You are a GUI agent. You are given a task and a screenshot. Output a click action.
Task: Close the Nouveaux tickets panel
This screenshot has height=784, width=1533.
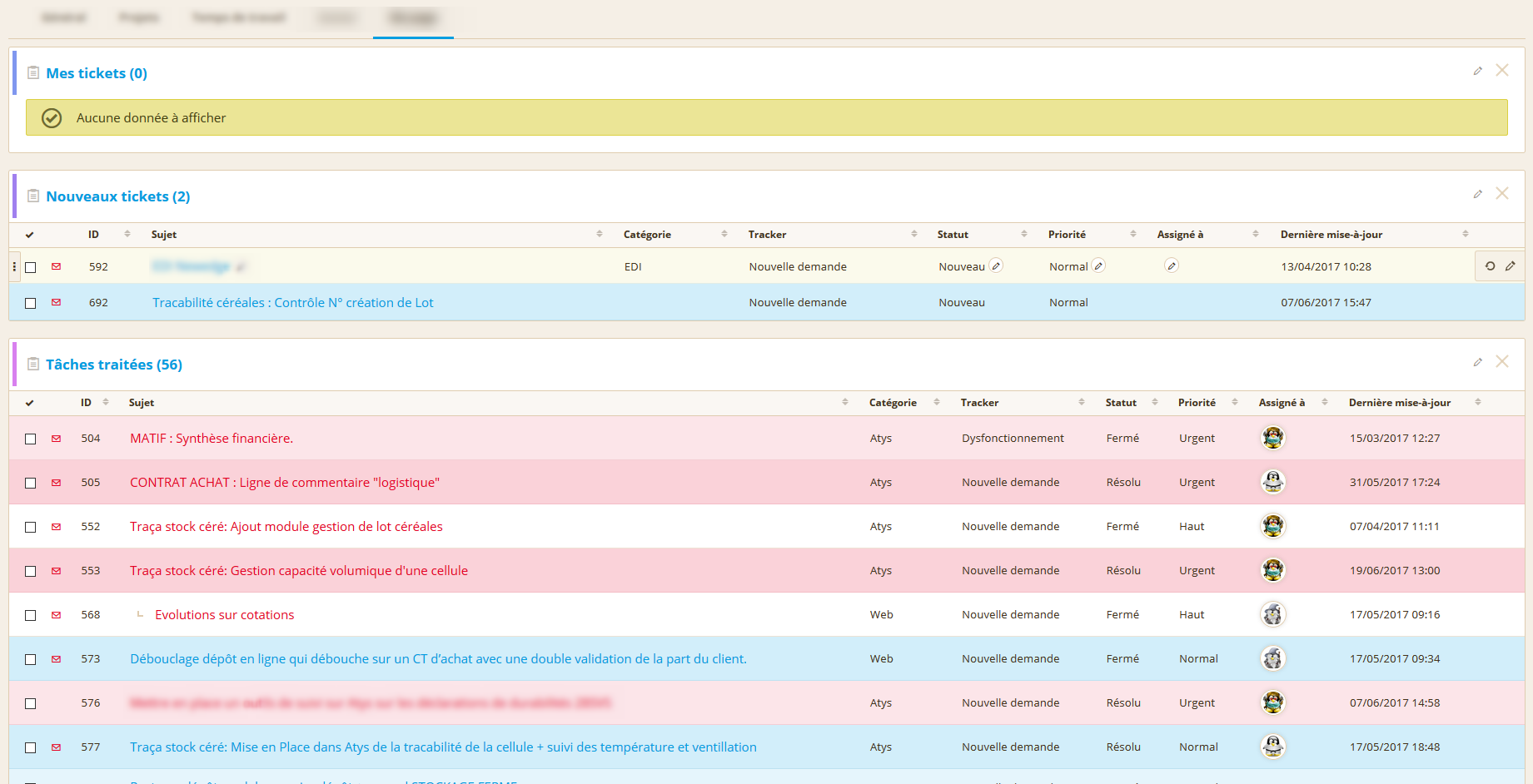point(1503,194)
